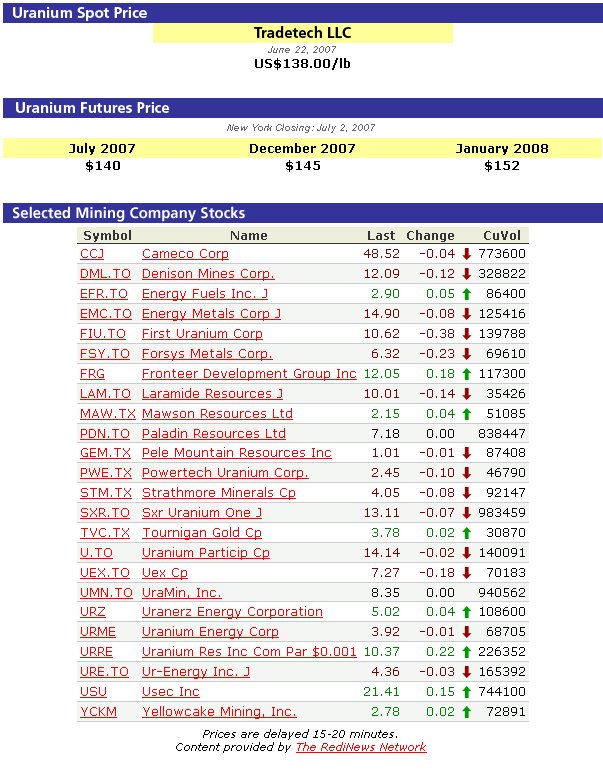603x780 pixels.
Task: Open the CCJ symbol link
Action: 92,254
